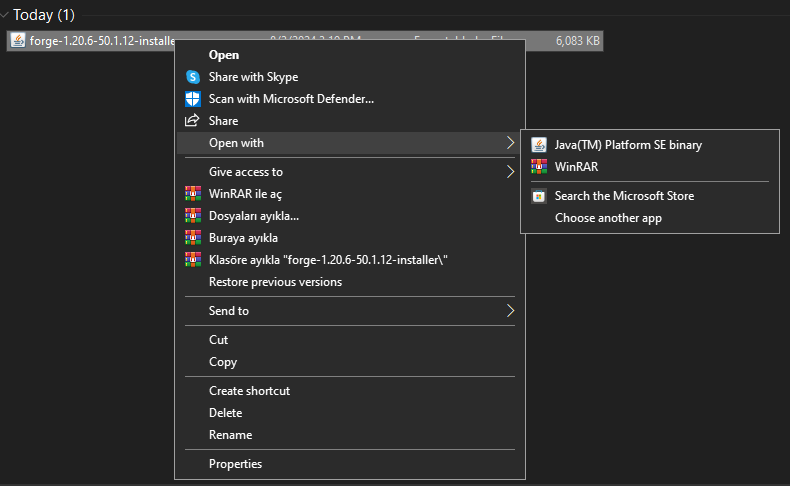Screen dimensions: 790x486
Task: Select the Rename context menu entry
Action: [x=230, y=435]
